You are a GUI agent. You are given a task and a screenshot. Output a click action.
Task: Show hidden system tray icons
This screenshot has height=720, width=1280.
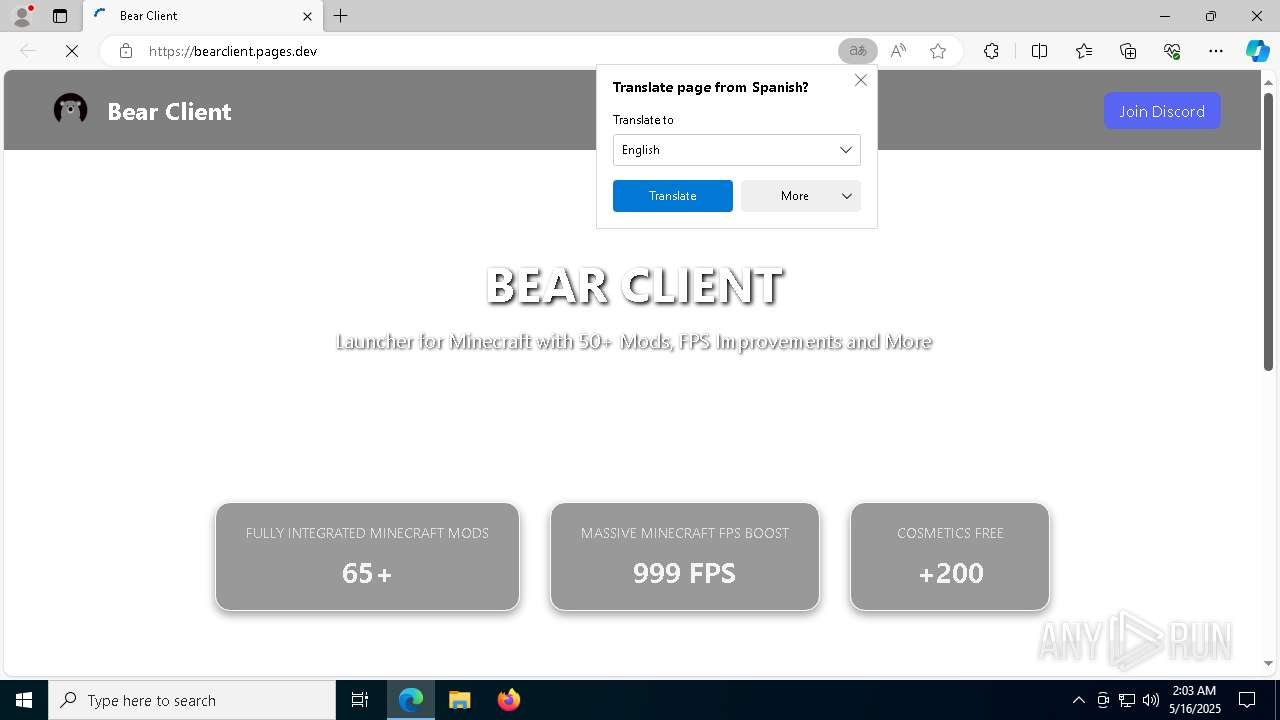click(1078, 700)
